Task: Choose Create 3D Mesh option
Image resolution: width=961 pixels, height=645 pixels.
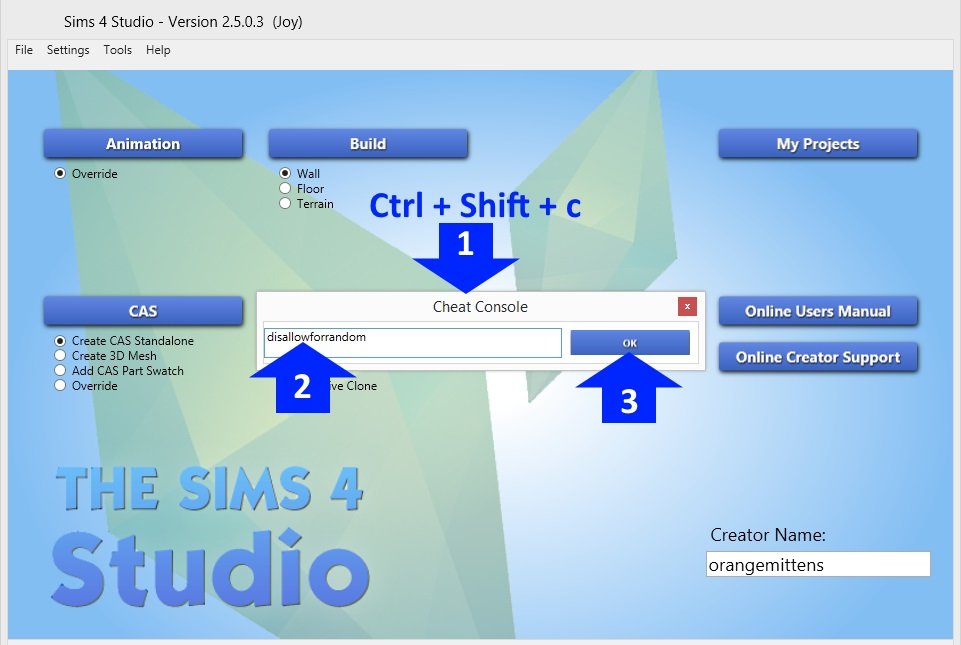Action: (61, 356)
